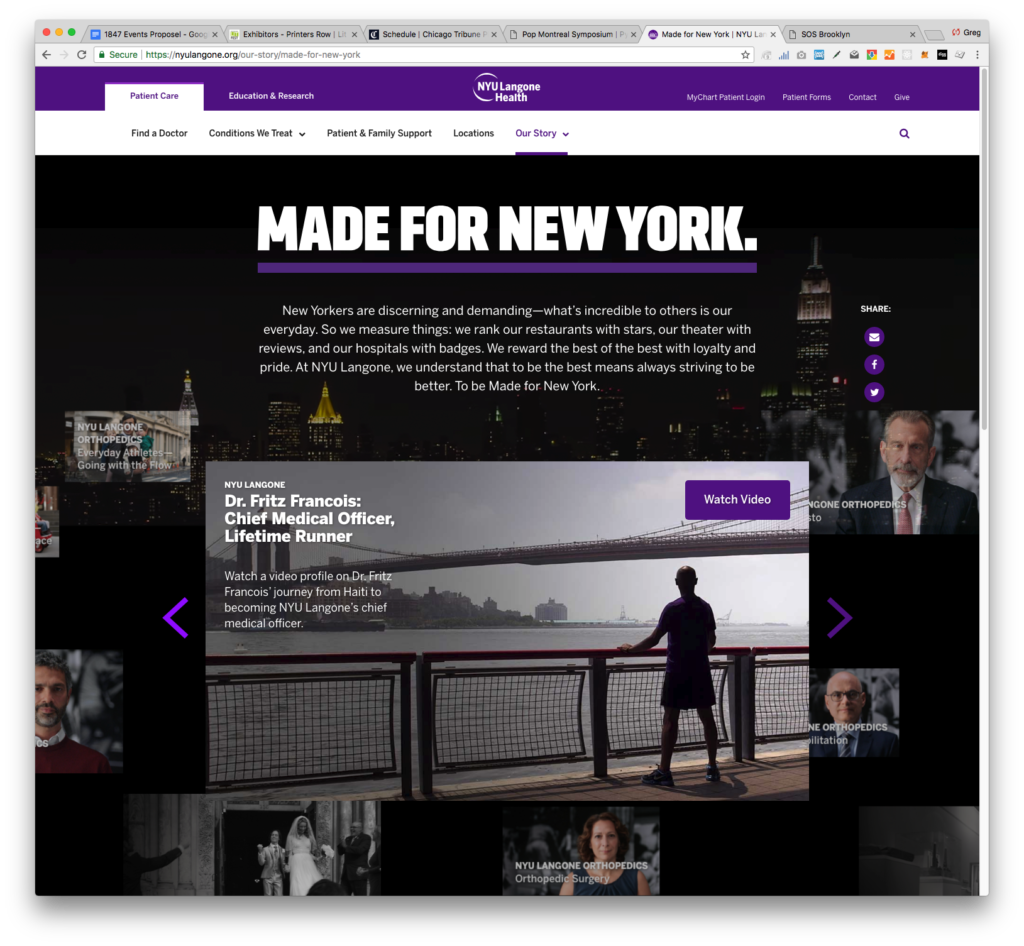Open the Orthopedic Surgery thumbnail
The width and height of the screenshot is (1024, 946).
(x=581, y=851)
